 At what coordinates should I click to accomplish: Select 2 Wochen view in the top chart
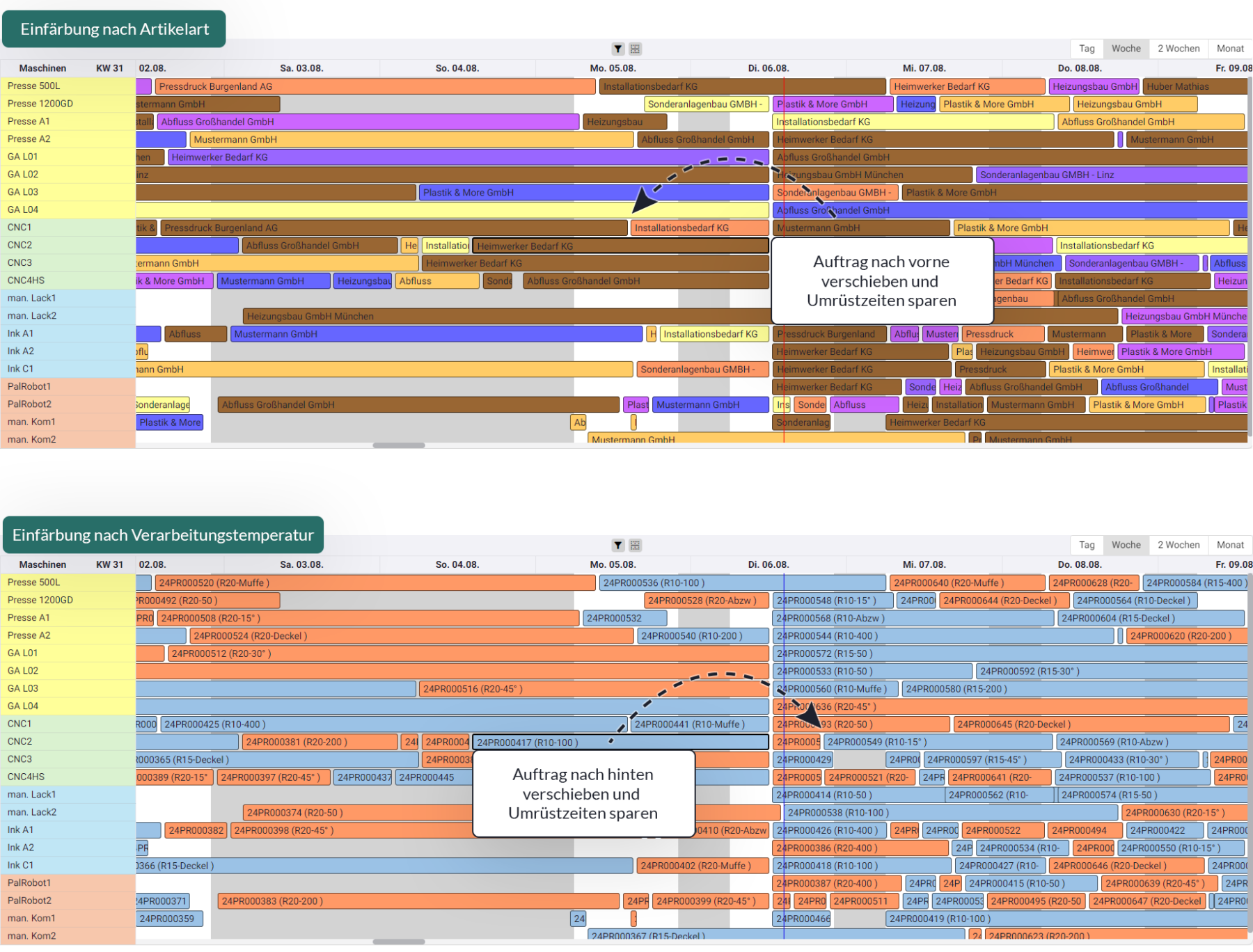(1179, 48)
